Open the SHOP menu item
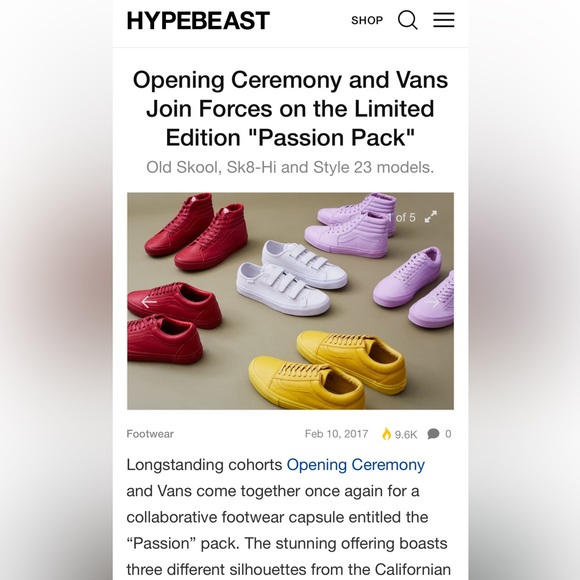Screen dimensions: 580x580 tap(367, 20)
